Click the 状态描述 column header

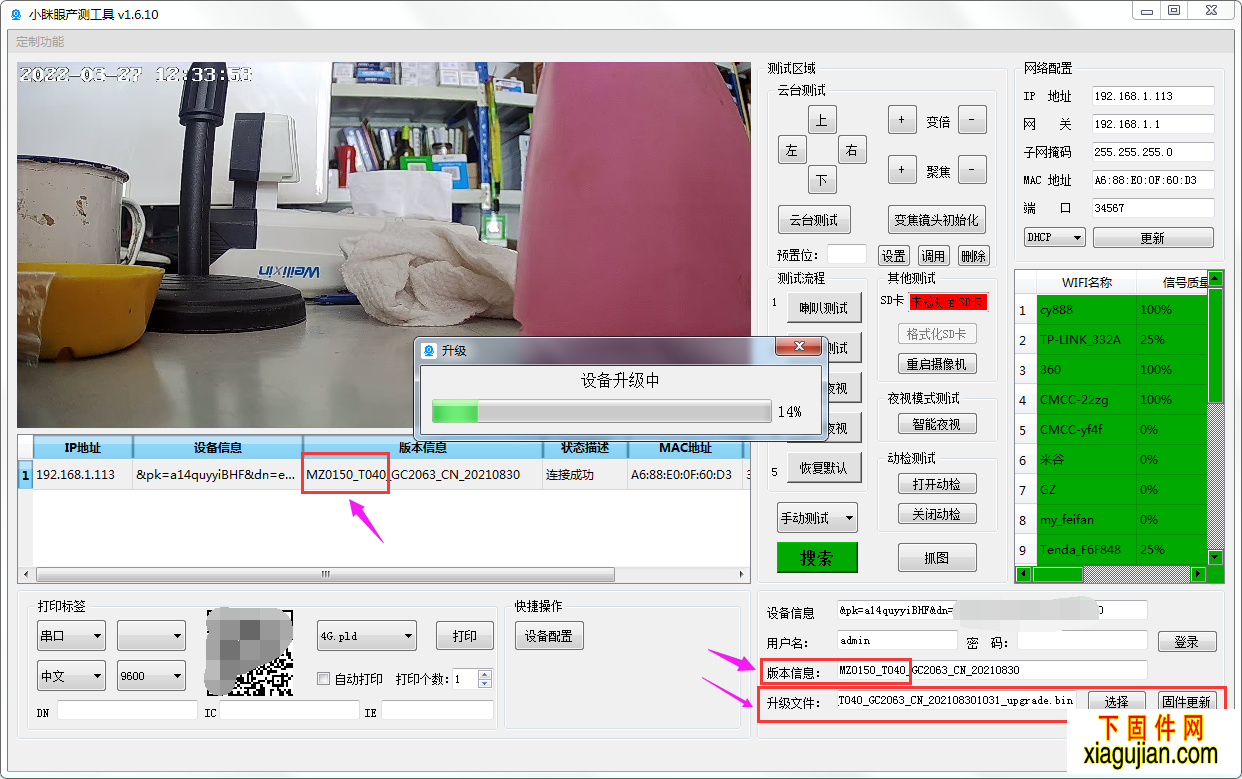coord(585,447)
